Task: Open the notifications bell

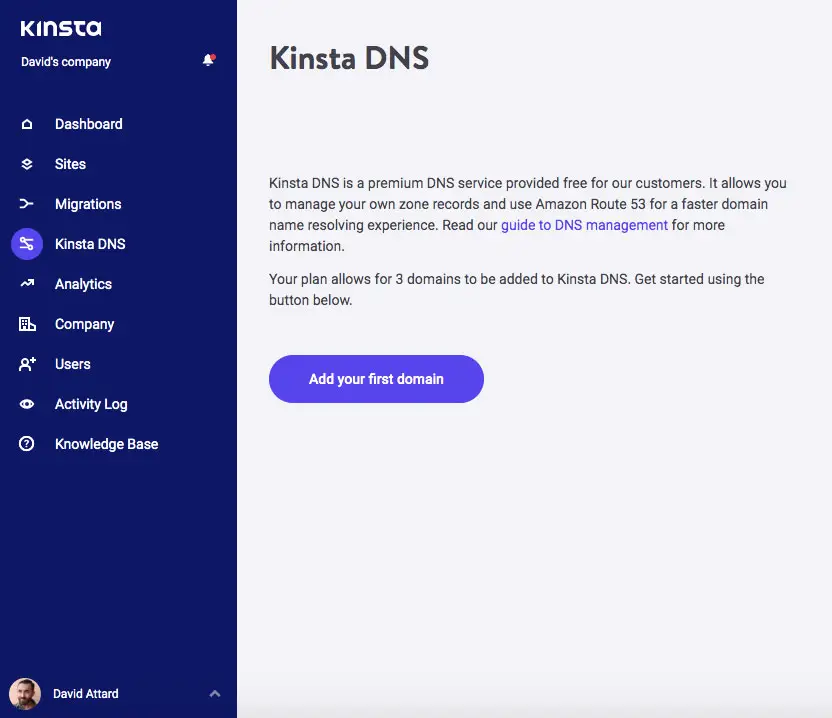Action: [209, 60]
